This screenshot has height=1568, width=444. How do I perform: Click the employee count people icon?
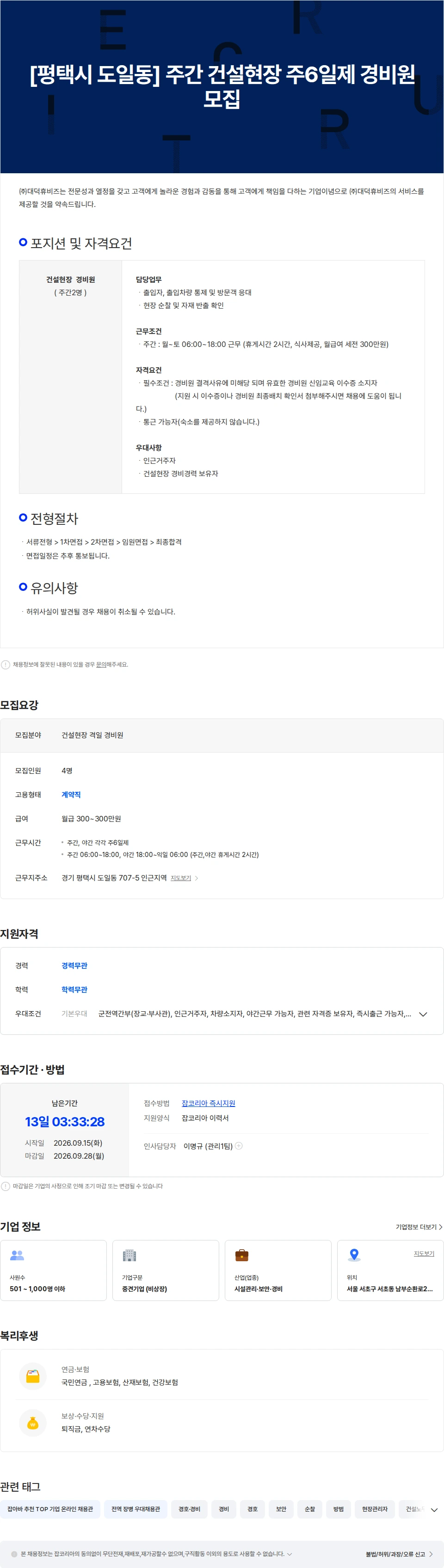[x=17, y=1255]
